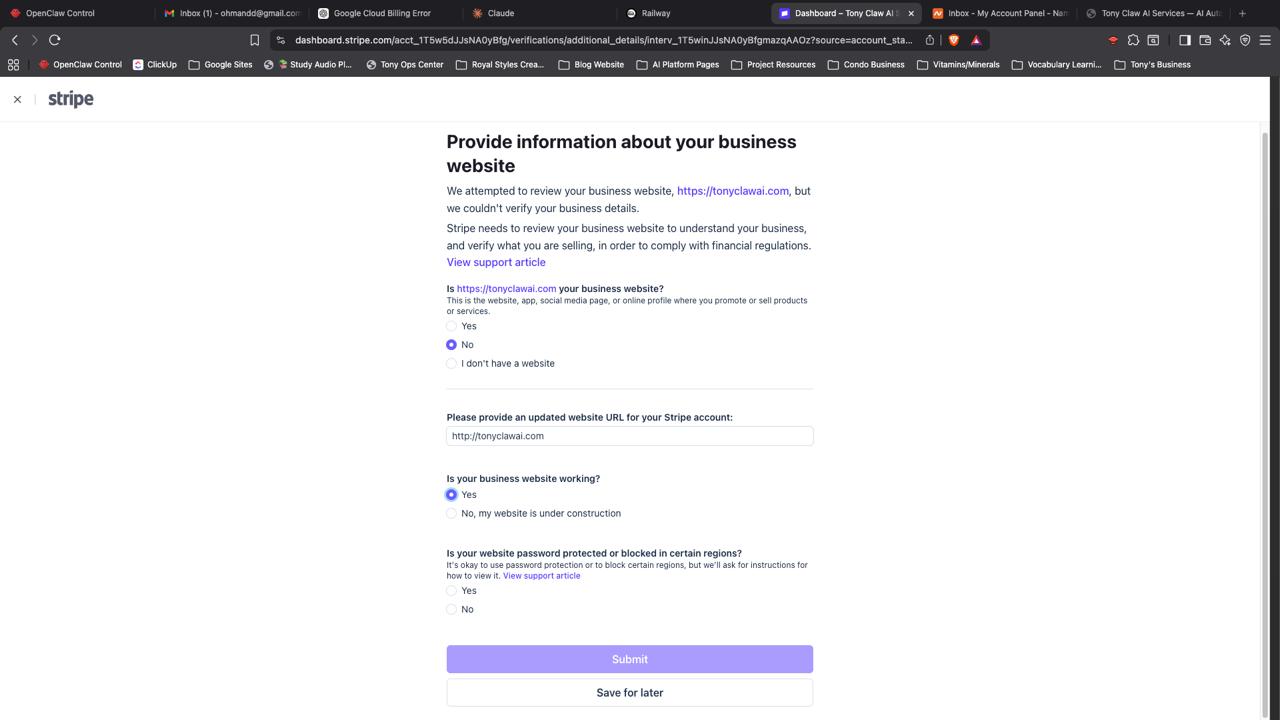This screenshot has width=1280, height=720.
Task: Select 'Yes' for tonyclawai.com being your website
Action: point(452,326)
